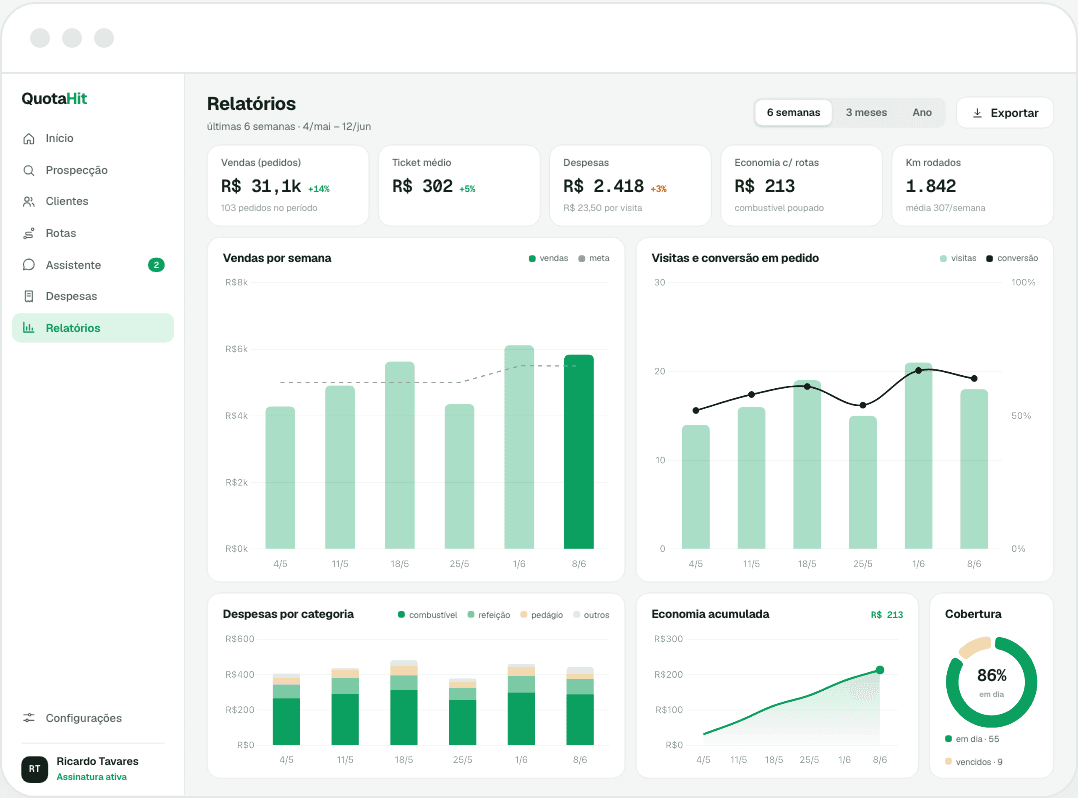This screenshot has height=798, width=1078.
Task: Click vencidos · 9 legend entry
Action: pos(974,762)
